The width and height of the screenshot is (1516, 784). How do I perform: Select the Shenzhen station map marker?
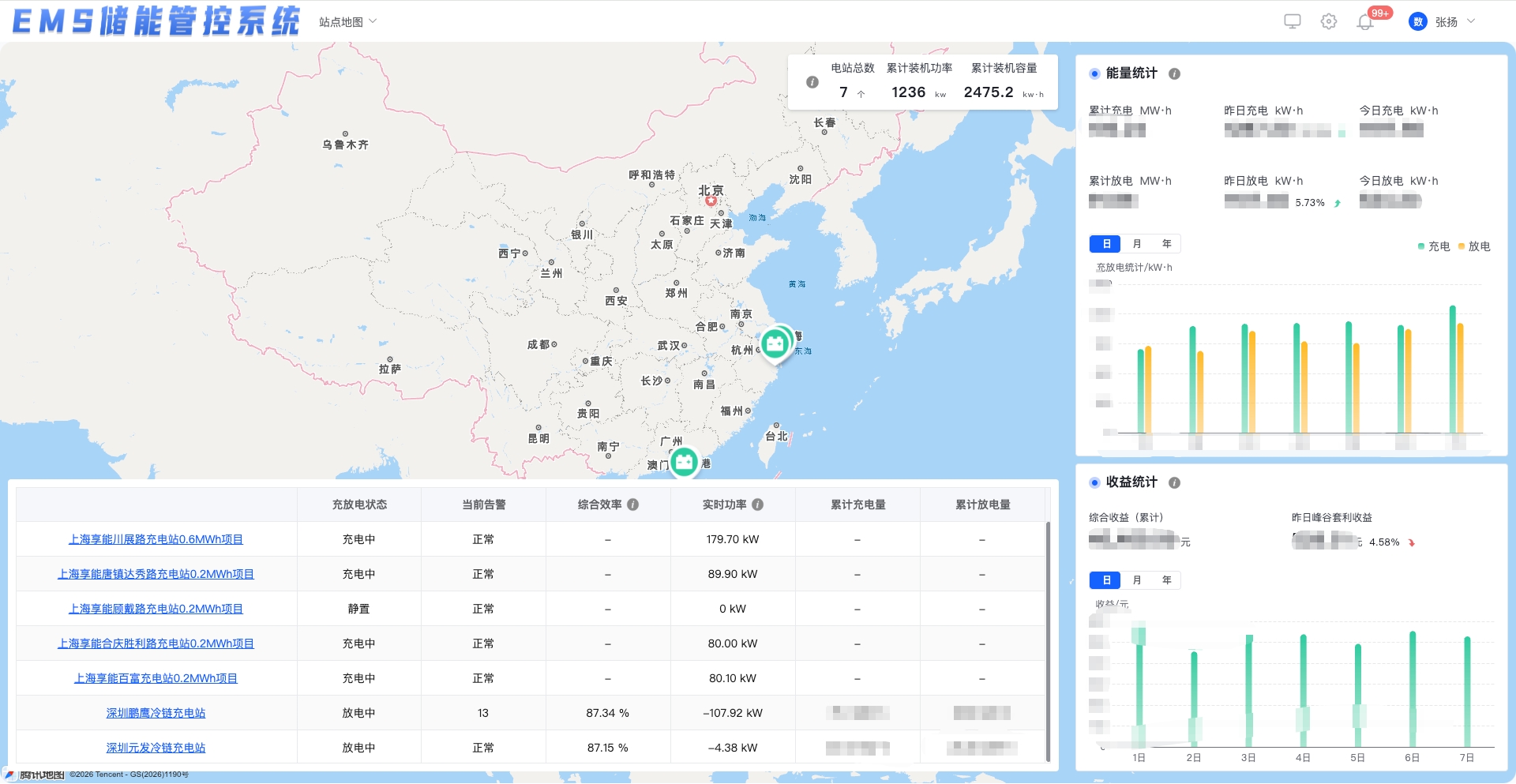(684, 461)
